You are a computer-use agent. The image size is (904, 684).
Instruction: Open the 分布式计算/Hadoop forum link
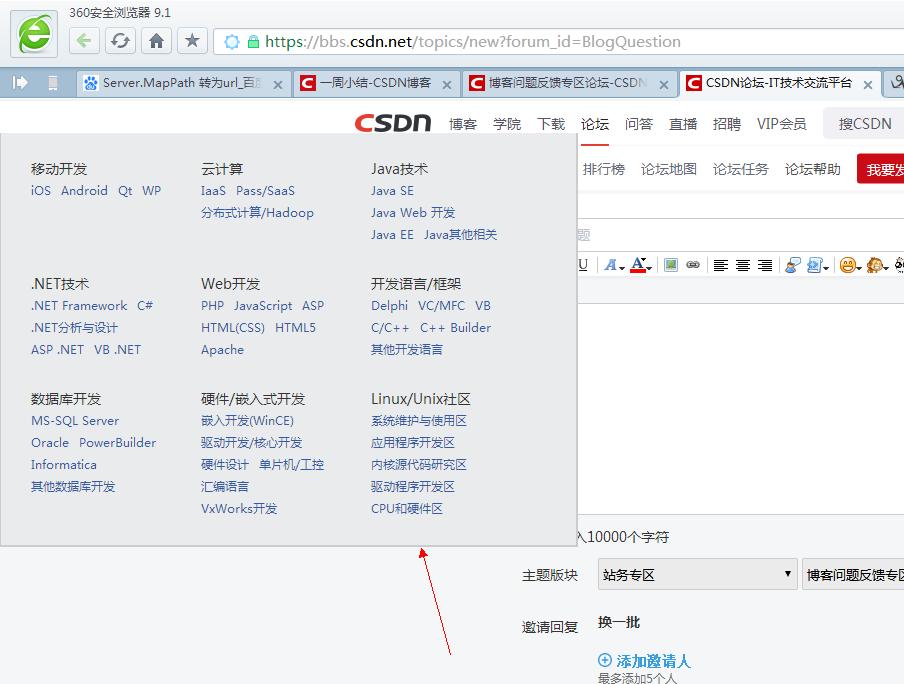point(257,213)
